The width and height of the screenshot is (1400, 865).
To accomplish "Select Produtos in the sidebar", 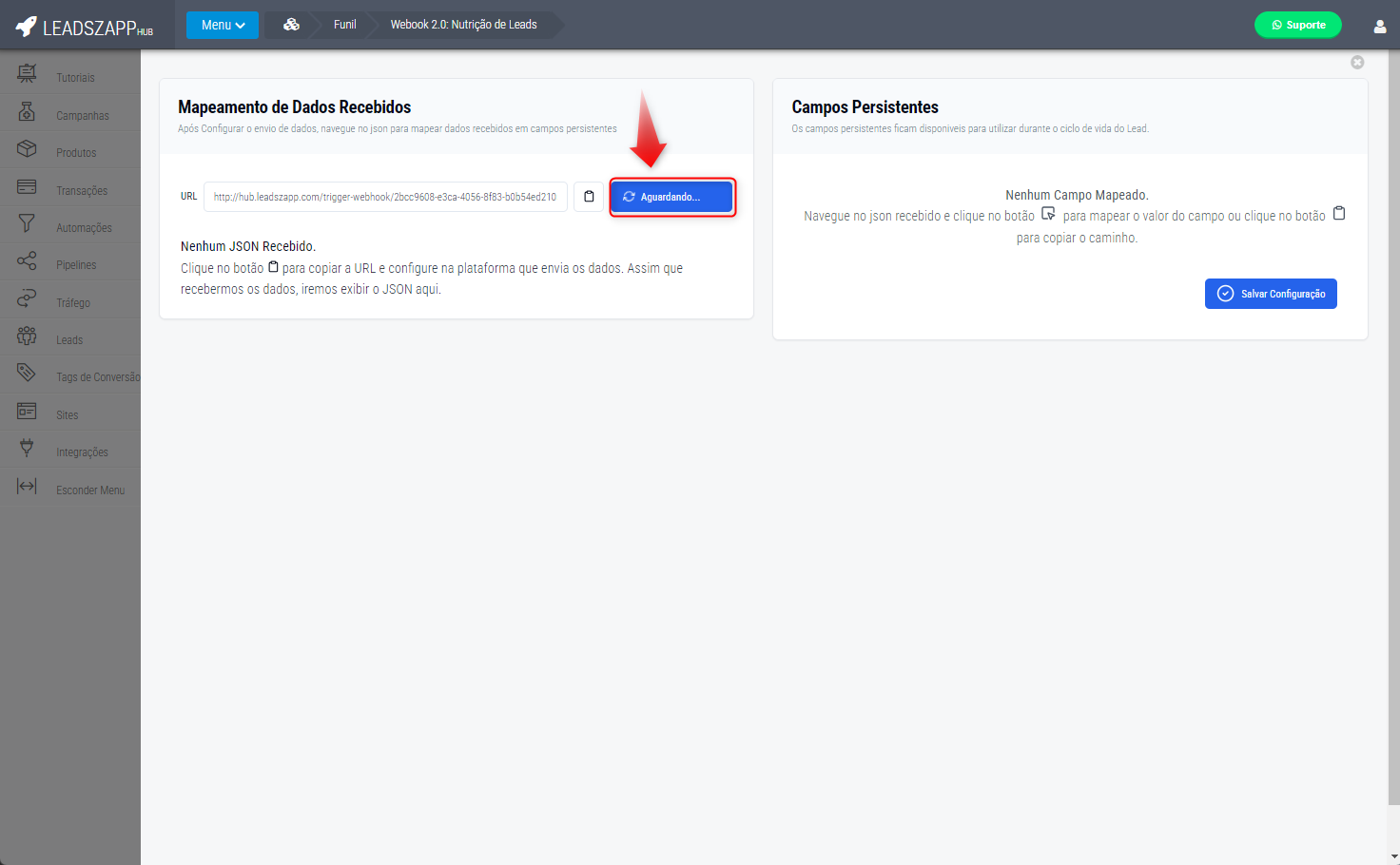I will coord(76,153).
